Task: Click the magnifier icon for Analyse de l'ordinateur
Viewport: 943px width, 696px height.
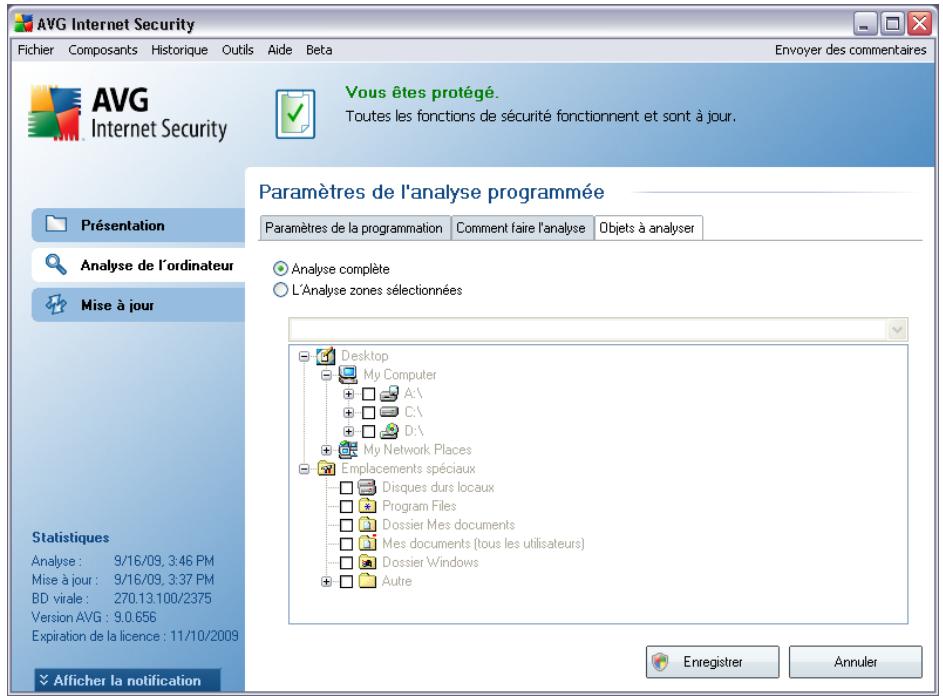Action: point(56,264)
